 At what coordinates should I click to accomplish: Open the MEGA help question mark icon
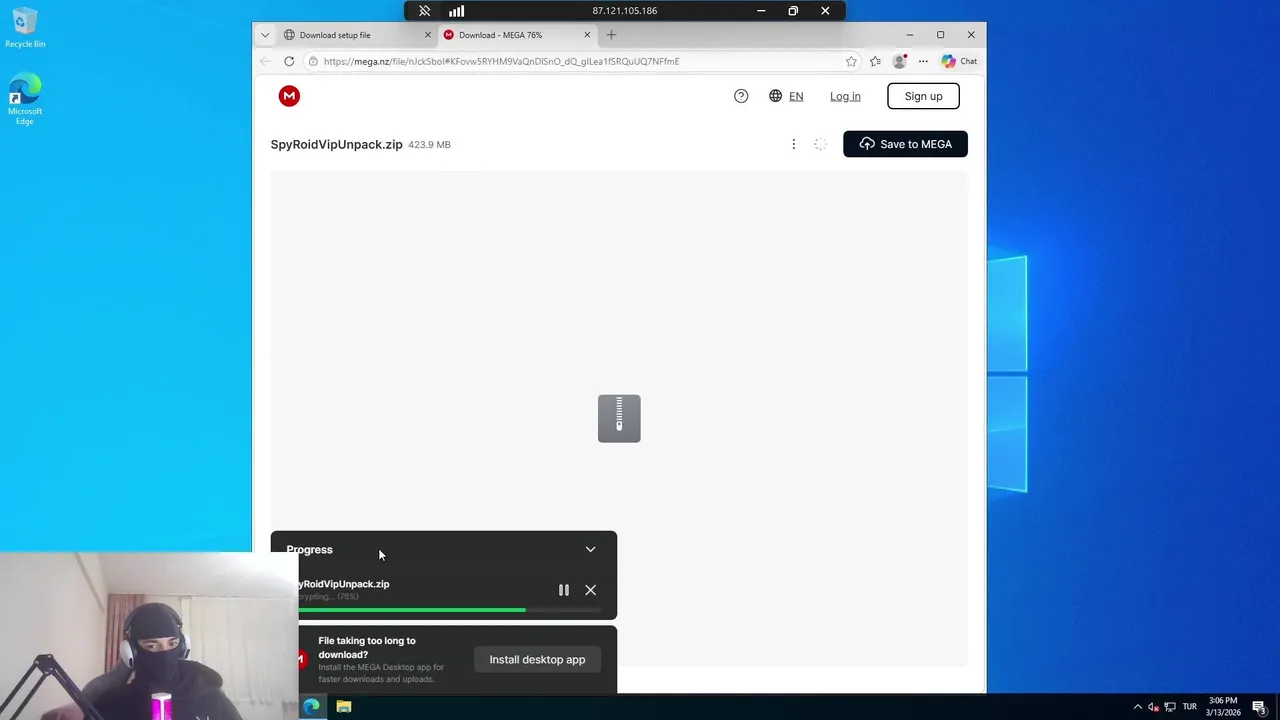[x=741, y=96]
